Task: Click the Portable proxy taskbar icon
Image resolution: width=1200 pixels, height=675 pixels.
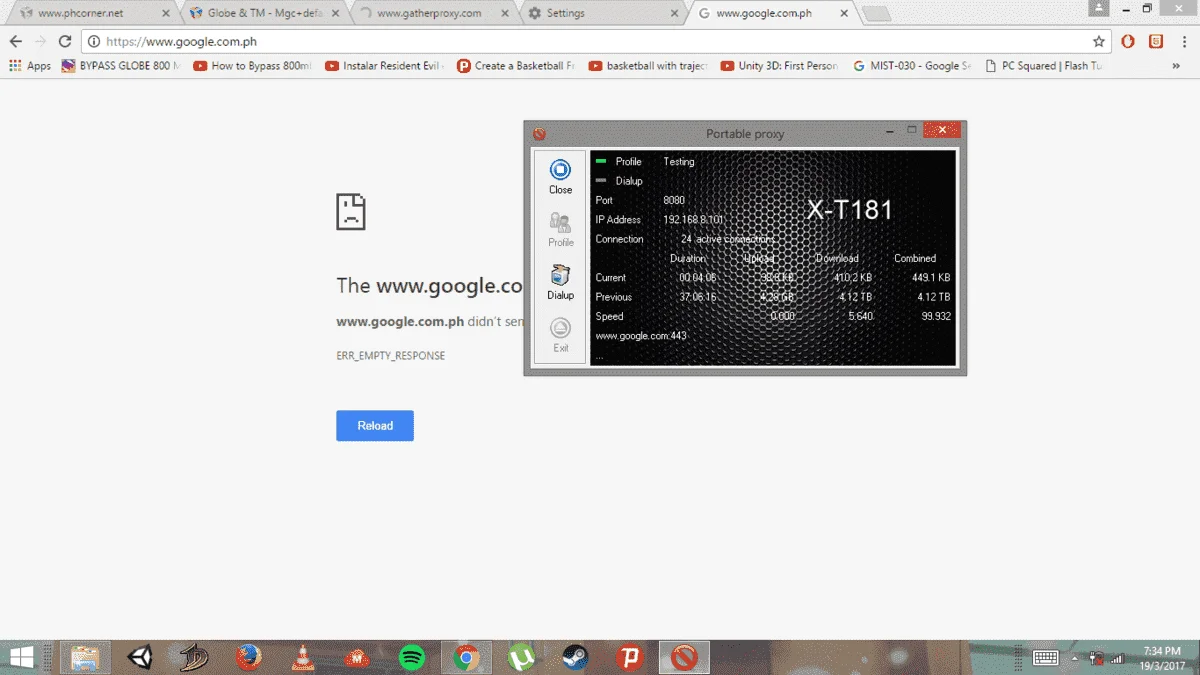Action: click(684, 657)
